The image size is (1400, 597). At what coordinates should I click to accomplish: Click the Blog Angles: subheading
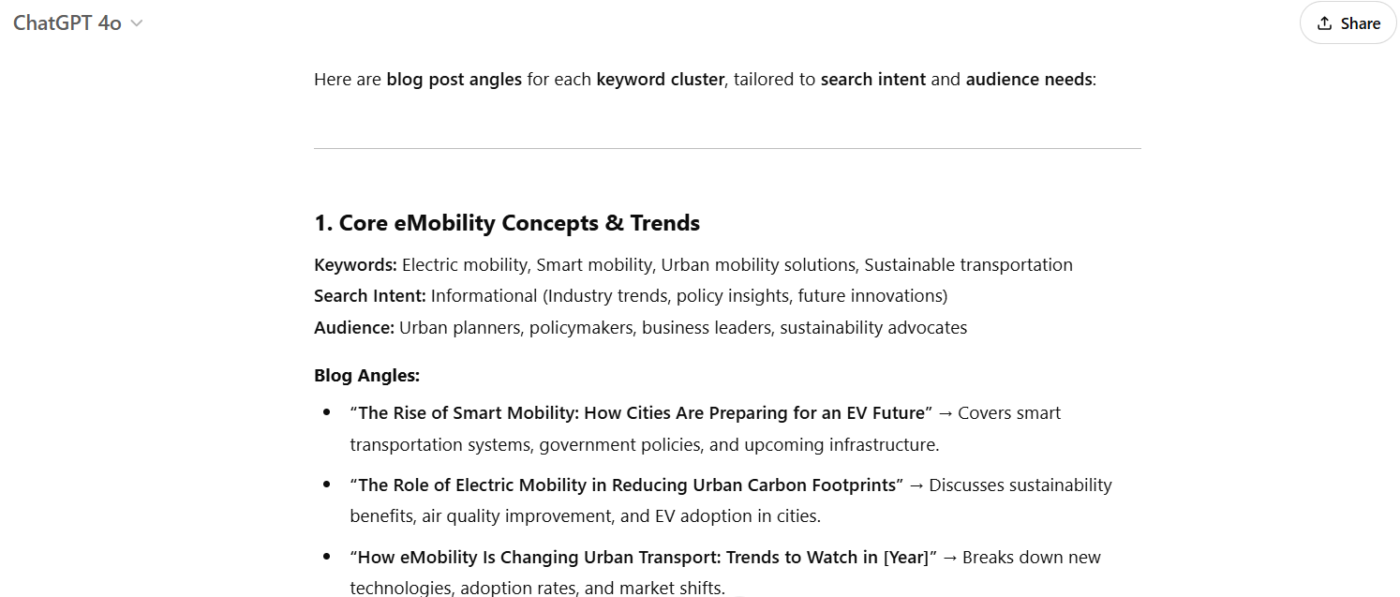(x=366, y=376)
